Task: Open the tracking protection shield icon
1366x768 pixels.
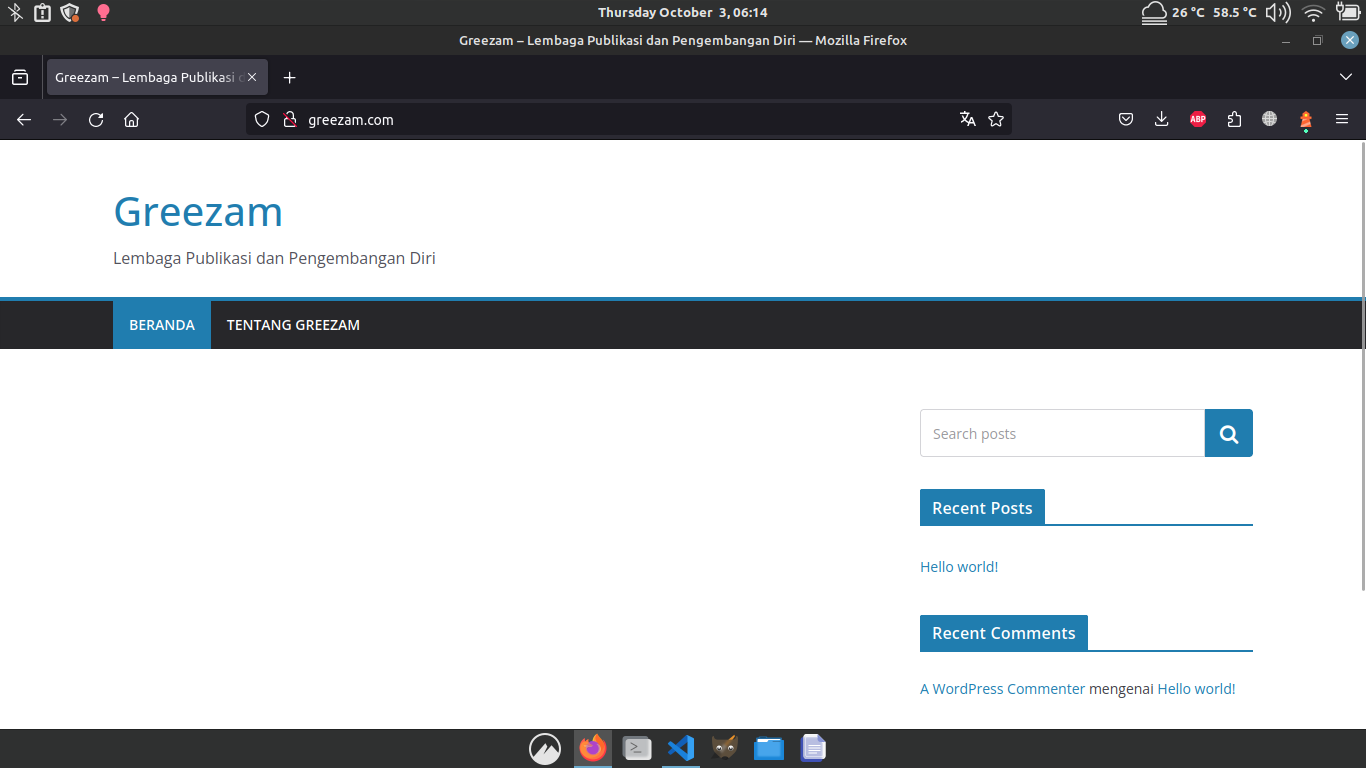Action: (262, 119)
